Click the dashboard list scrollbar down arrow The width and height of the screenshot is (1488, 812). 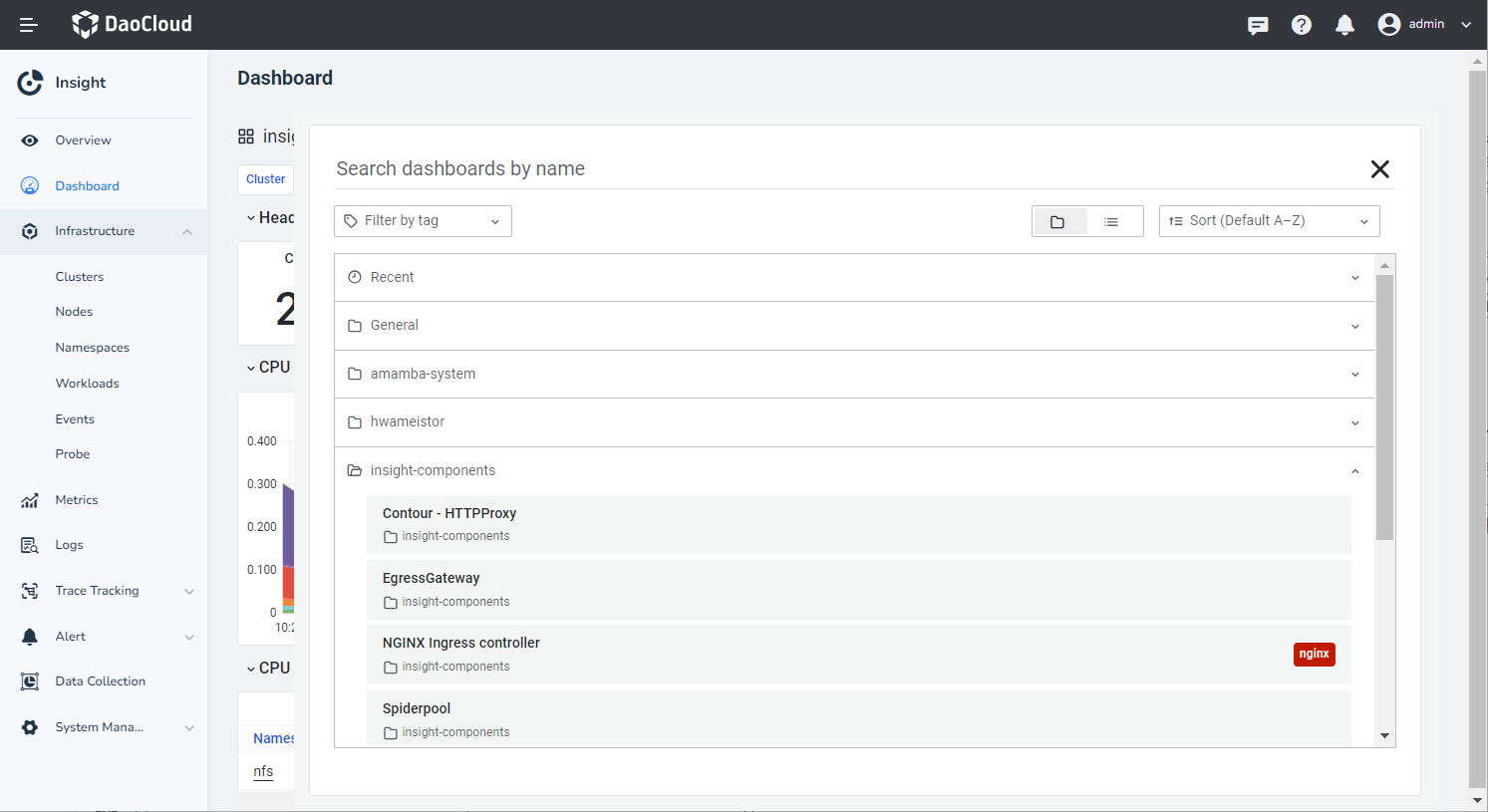(x=1384, y=736)
